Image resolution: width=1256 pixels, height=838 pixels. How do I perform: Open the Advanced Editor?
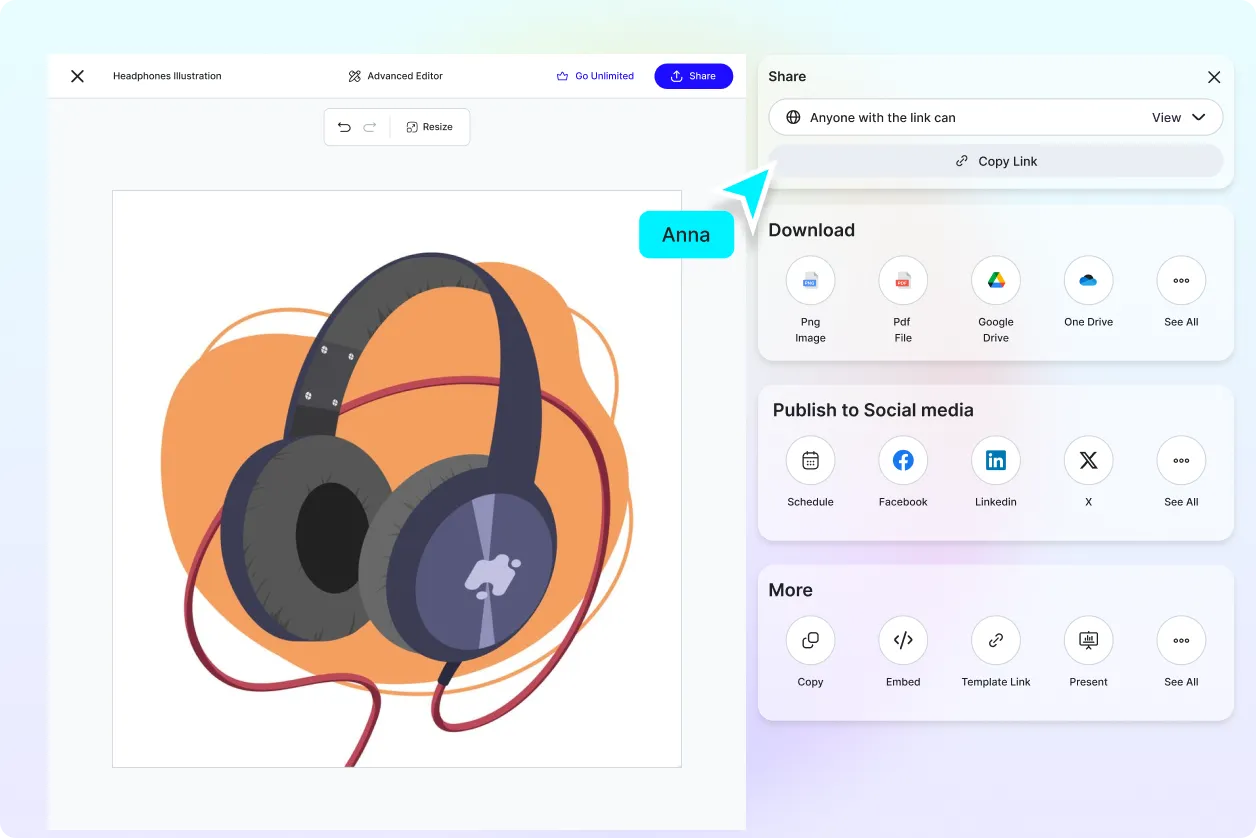coord(395,76)
